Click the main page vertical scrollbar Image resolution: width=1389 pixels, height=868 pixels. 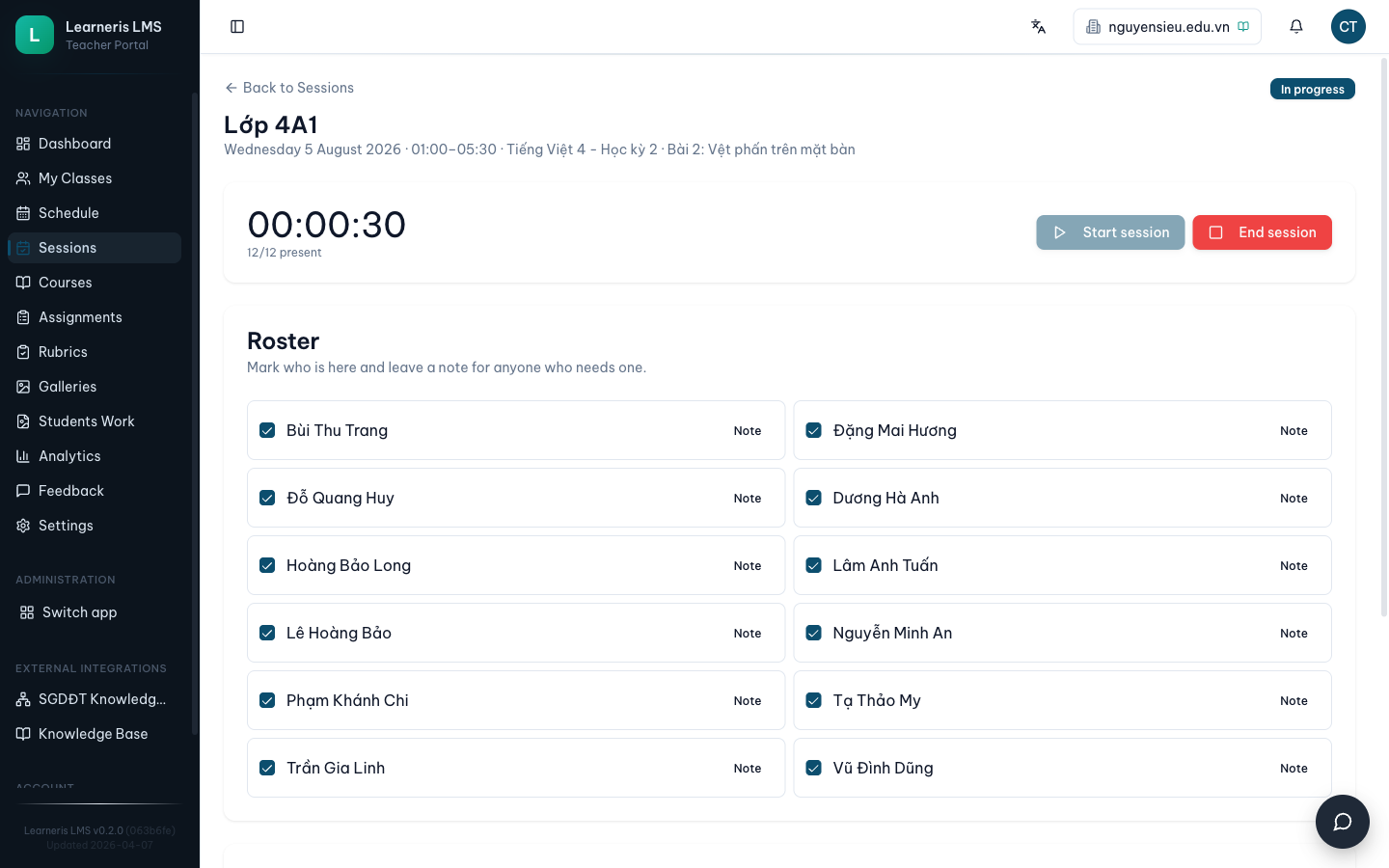1384,338
